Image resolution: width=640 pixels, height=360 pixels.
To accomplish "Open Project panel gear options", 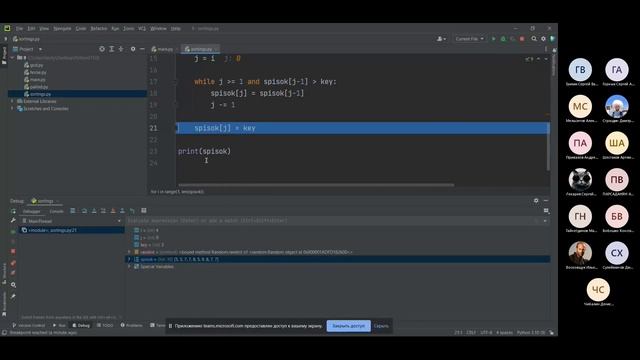I will [x=133, y=49].
